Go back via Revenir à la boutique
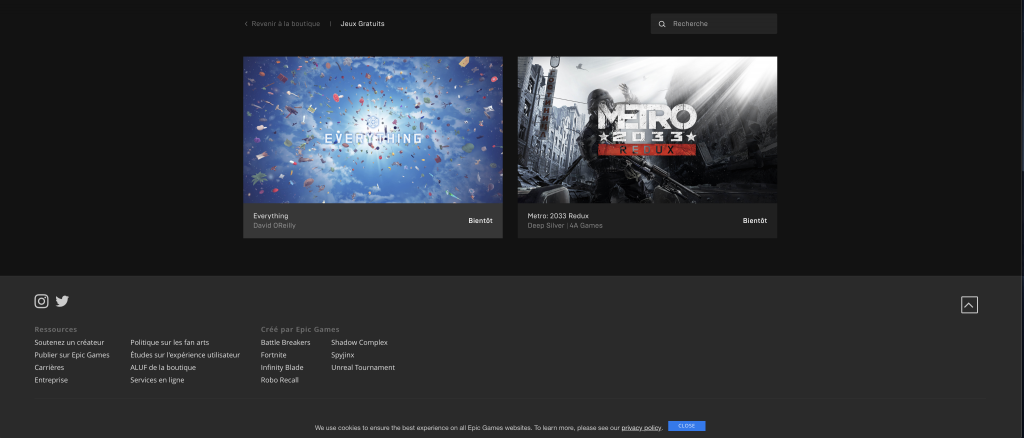Viewport: 1024px width, 438px height. [285, 24]
